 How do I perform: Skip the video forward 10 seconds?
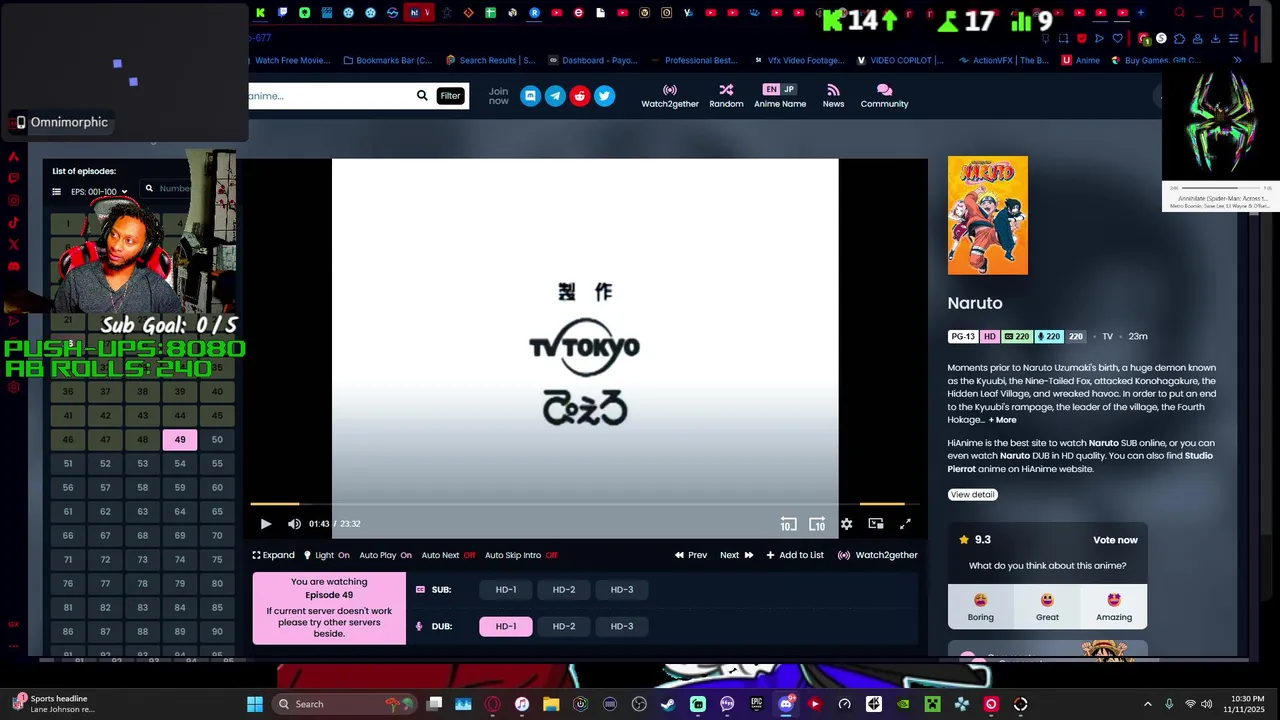pyautogui.click(x=817, y=524)
